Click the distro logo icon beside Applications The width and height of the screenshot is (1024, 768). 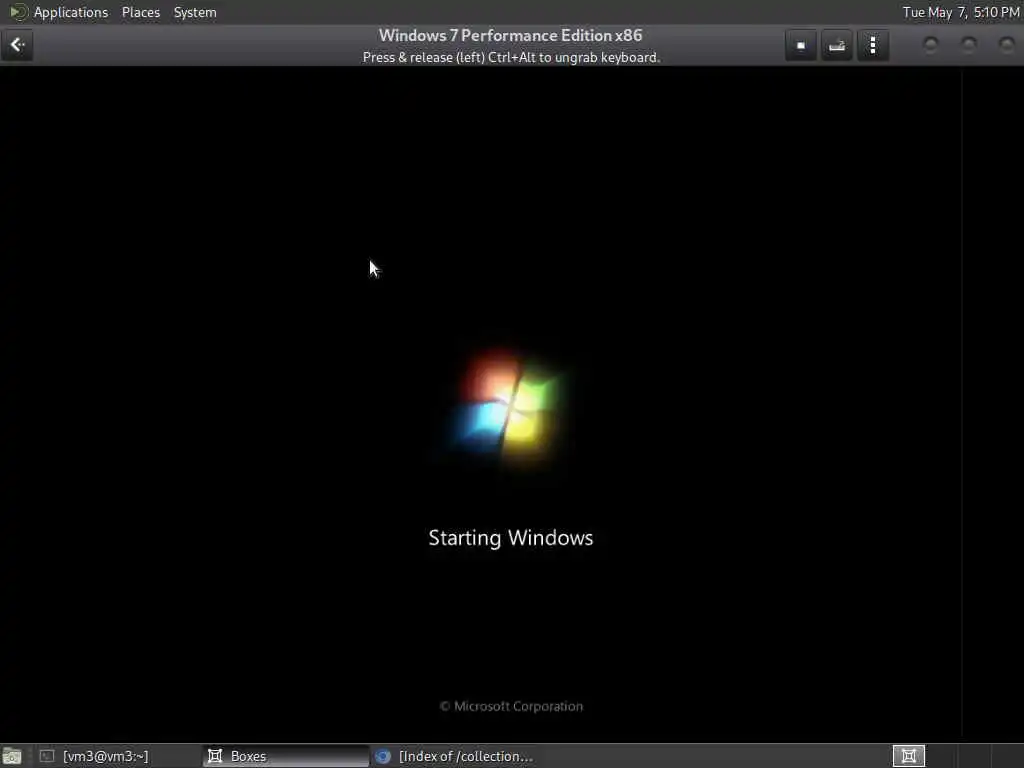(x=18, y=12)
